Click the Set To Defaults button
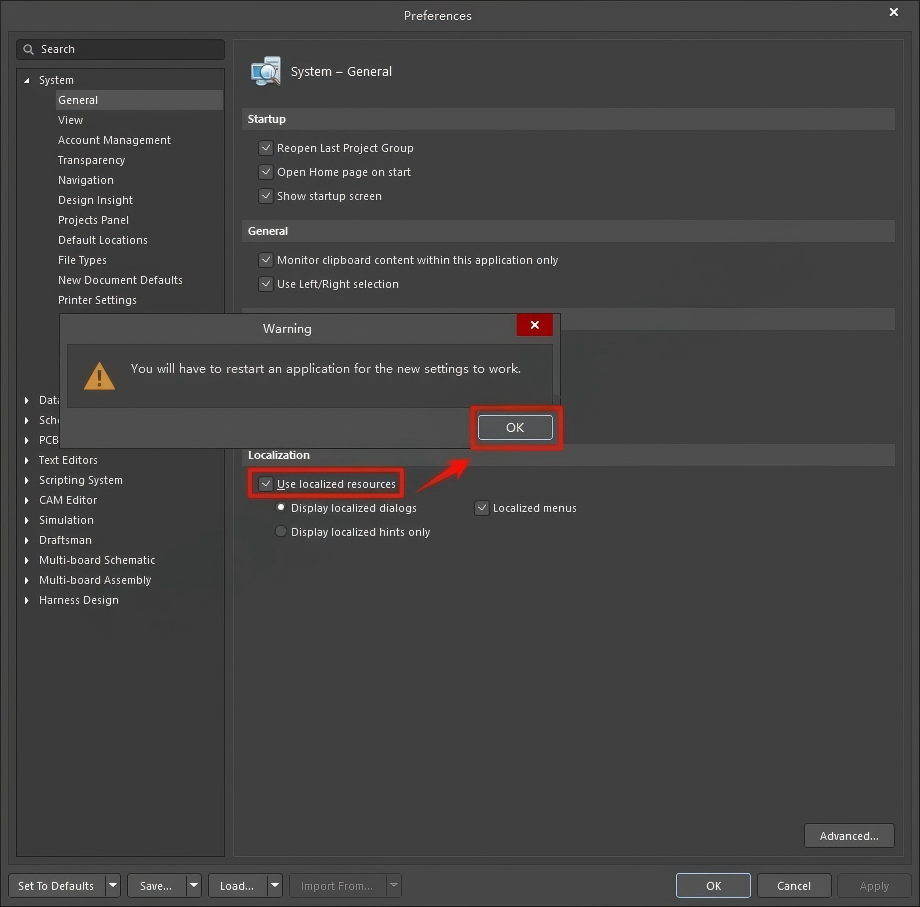This screenshot has height=907, width=920. coord(56,885)
